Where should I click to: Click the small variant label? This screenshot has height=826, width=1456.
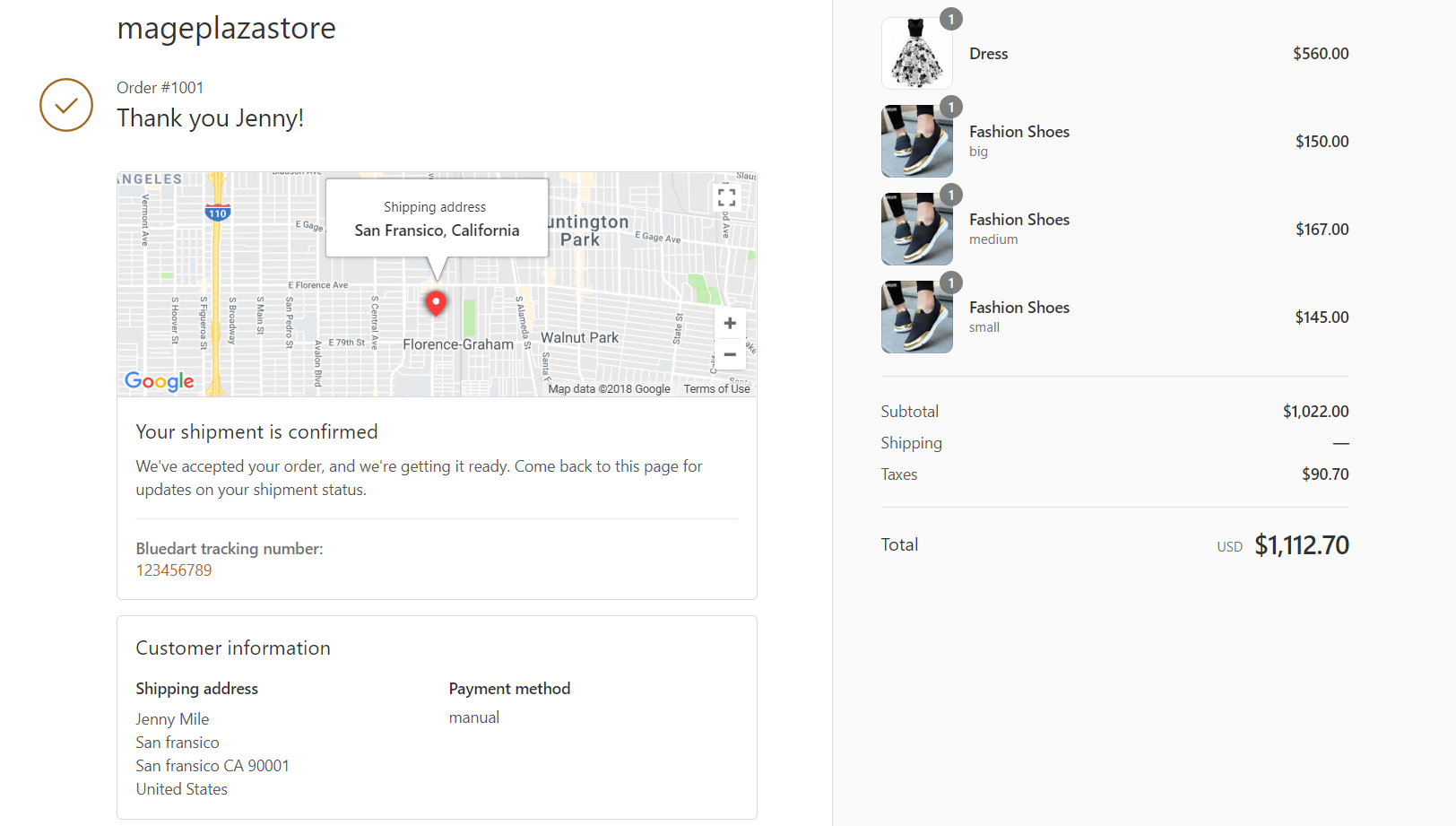click(984, 327)
